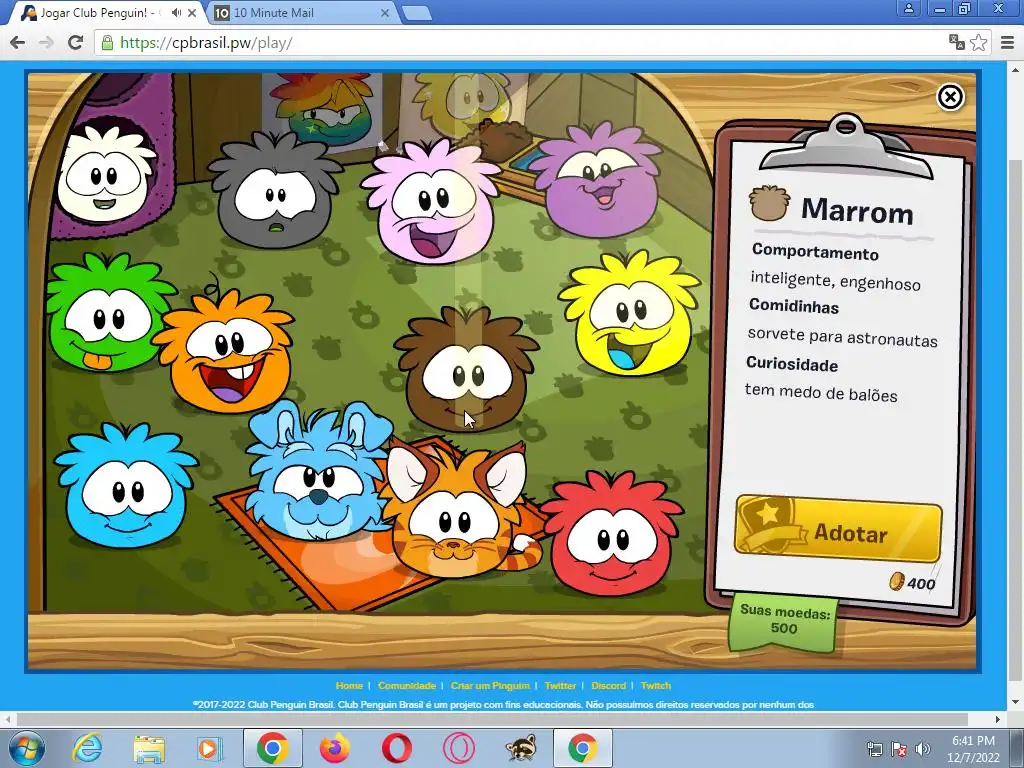Close the 10 Minute Mail tab
This screenshot has width=1024, height=768.
click(385, 12)
